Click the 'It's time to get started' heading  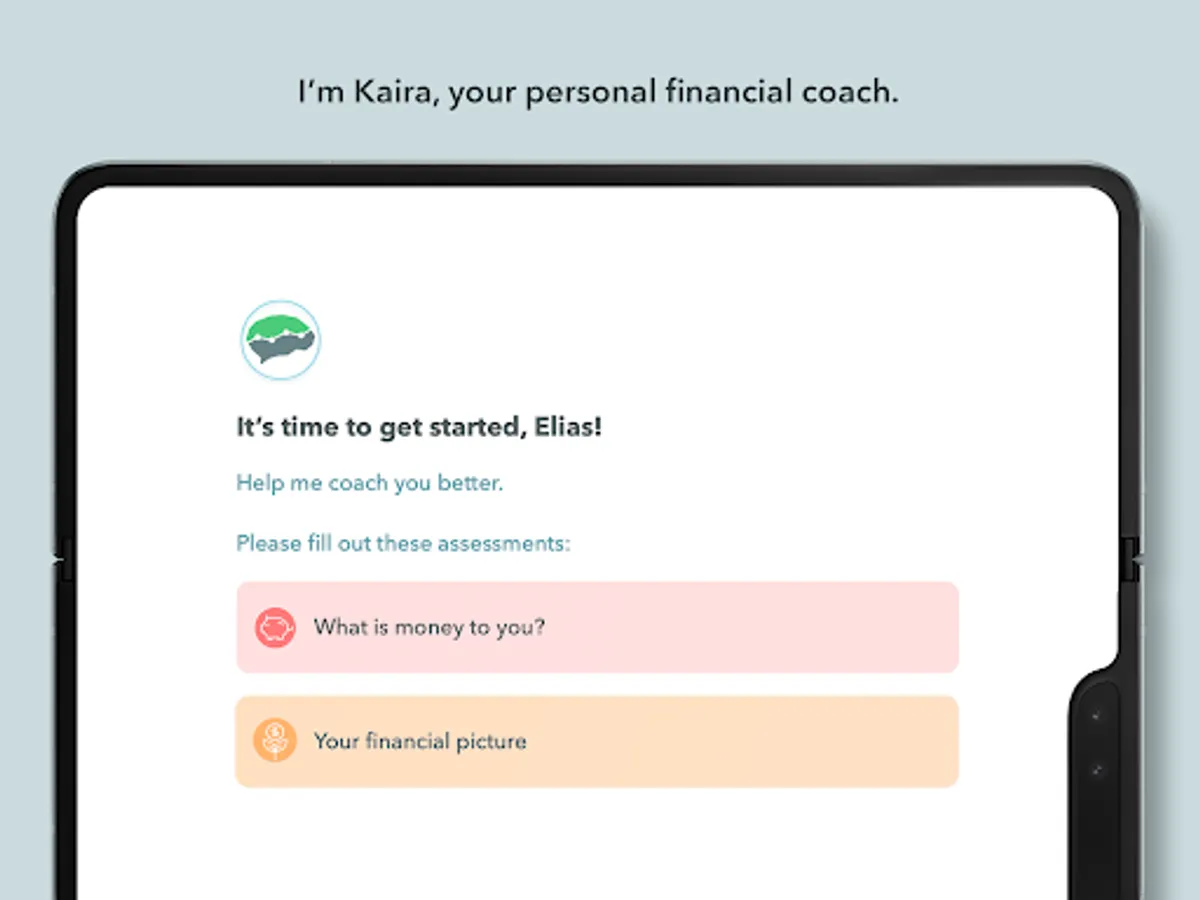click(380, 428)
